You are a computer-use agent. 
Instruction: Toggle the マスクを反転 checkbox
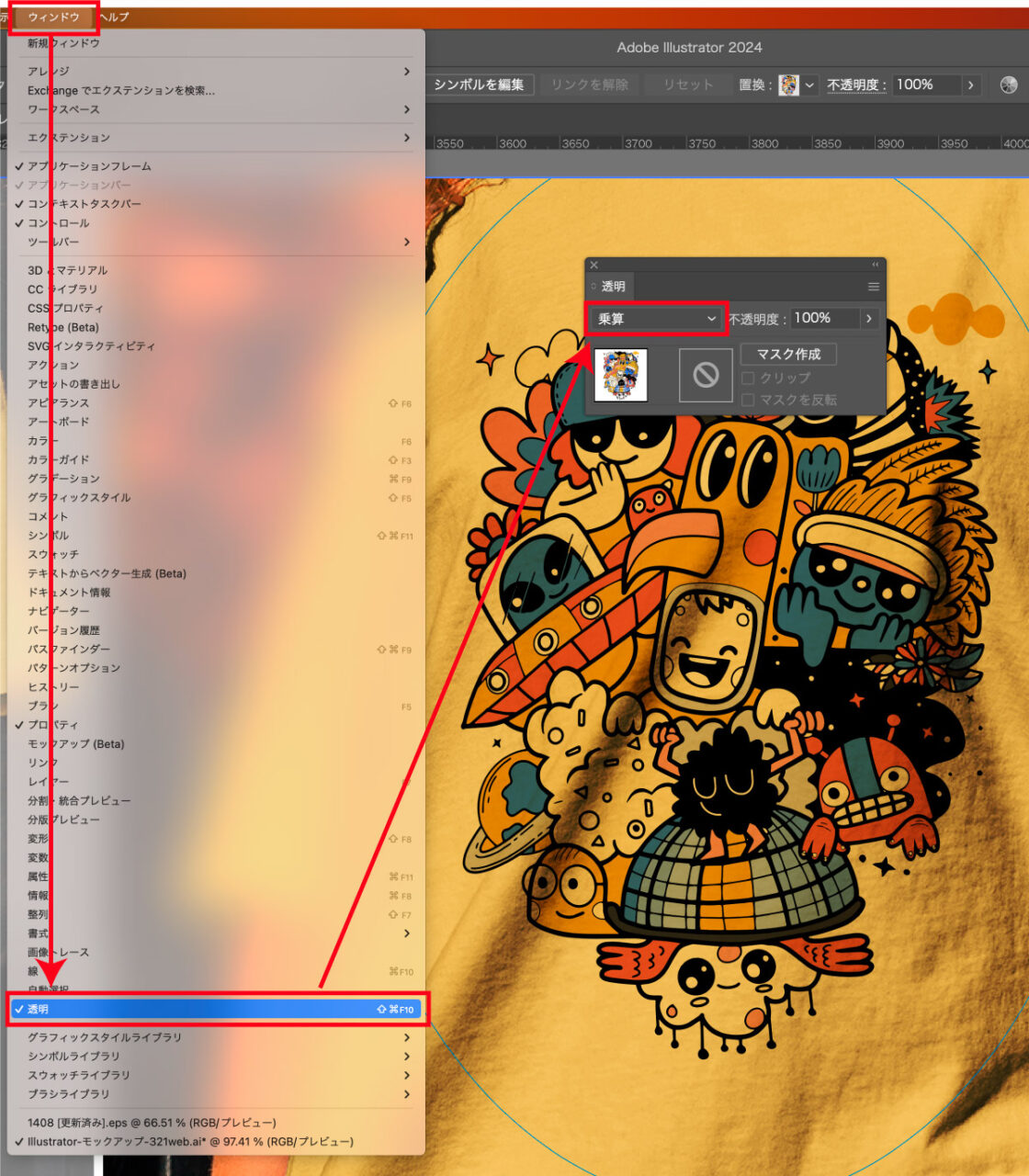click(748, 400)
